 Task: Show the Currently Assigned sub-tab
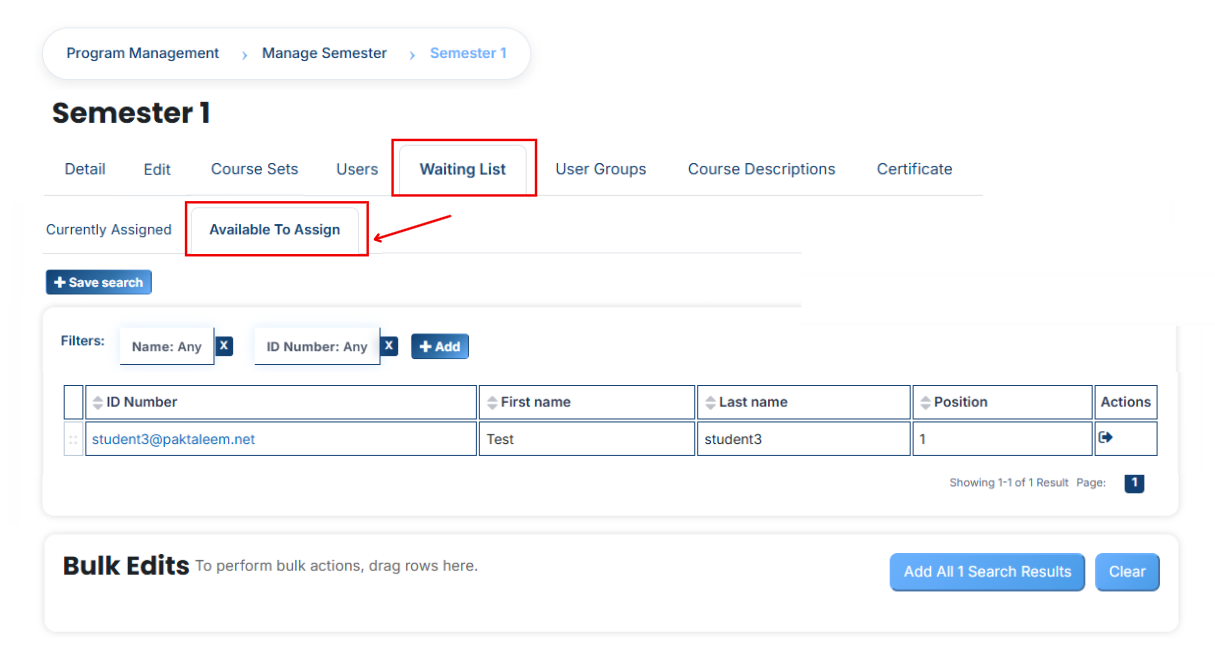(x=109, y=229)
